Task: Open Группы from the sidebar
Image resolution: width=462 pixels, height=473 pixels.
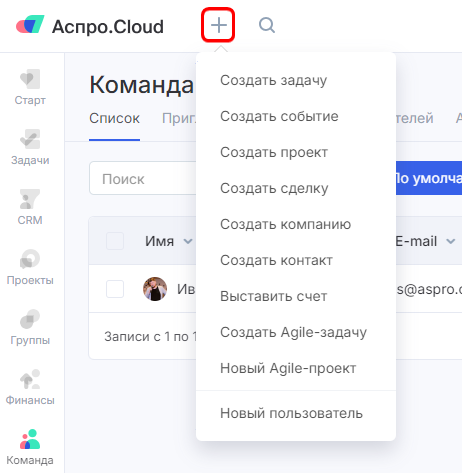Action: click(x=30, y=327)
